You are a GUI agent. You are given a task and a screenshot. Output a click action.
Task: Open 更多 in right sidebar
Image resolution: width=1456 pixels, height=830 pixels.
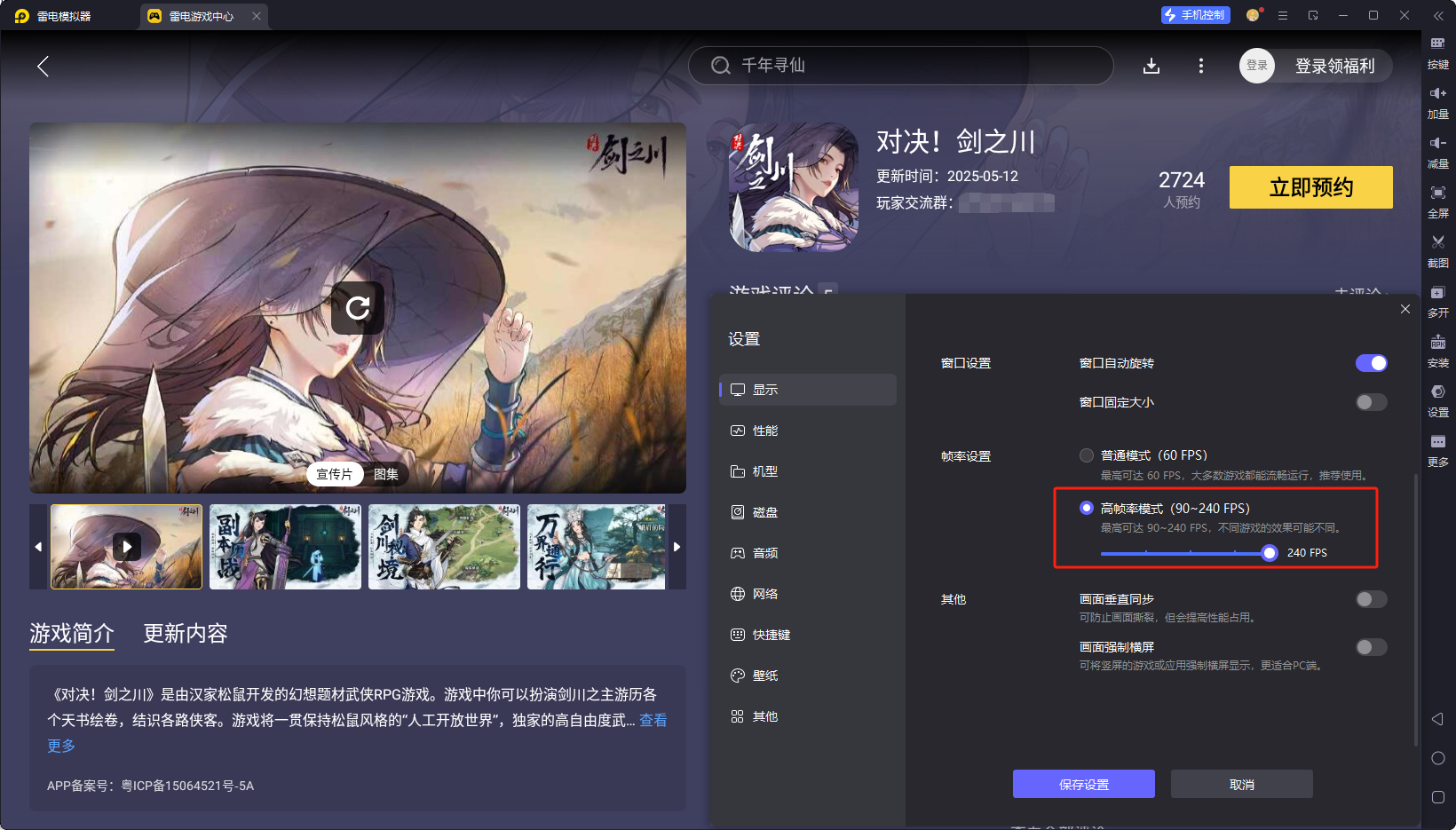tap(1438, 450)
